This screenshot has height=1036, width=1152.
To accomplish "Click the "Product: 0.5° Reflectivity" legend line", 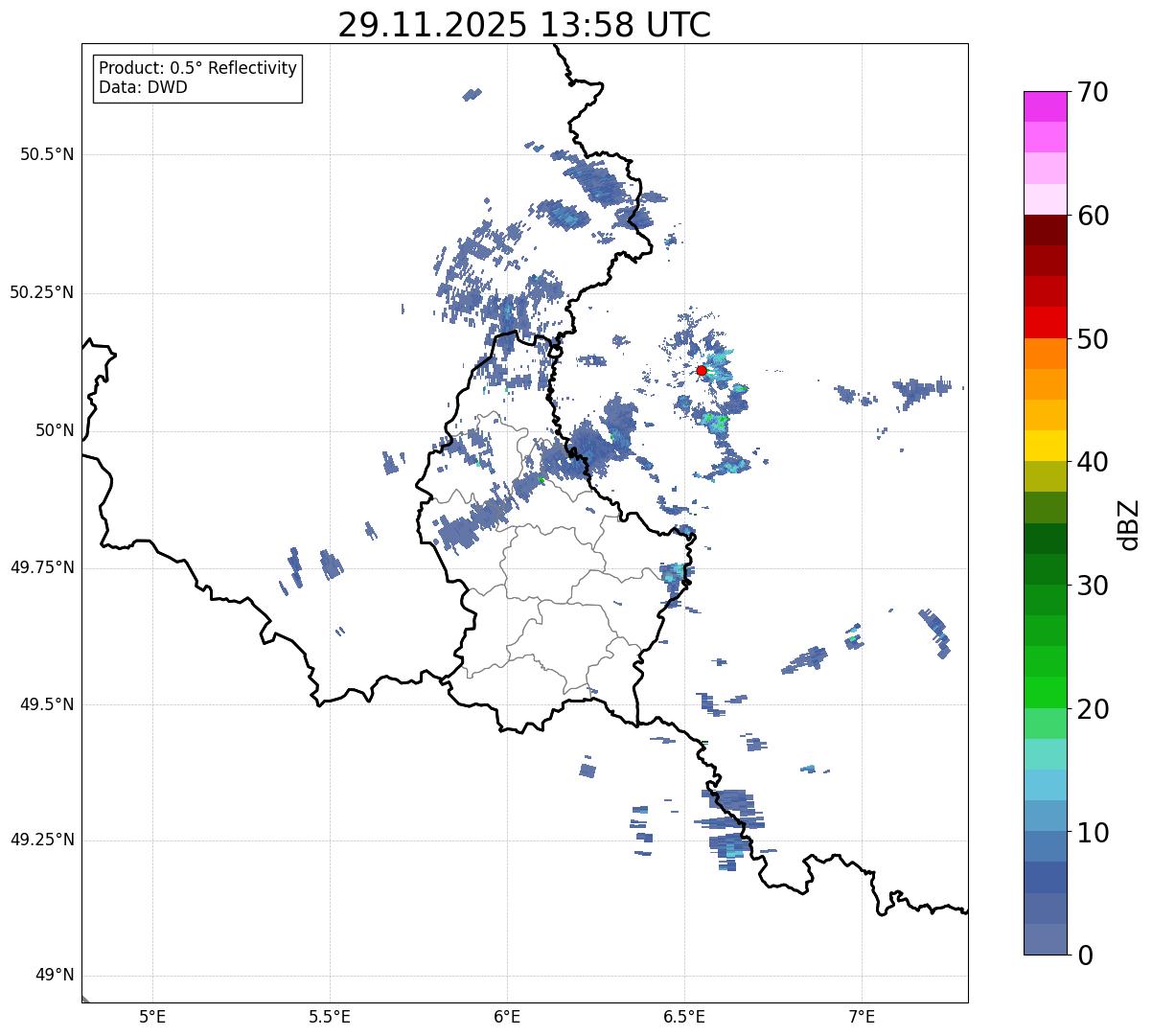I will pyautogui.click(x=197, y=68).
